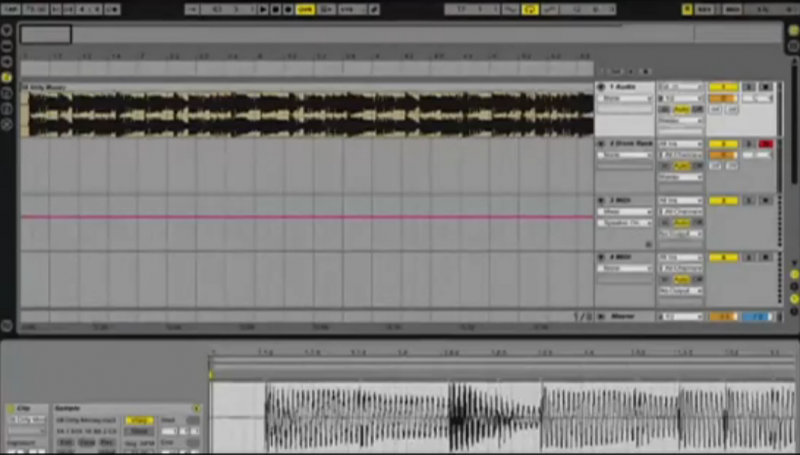The image size is (800, 455).
Task: Toggle Info View icon at bottom left
Action: (7, 325)
